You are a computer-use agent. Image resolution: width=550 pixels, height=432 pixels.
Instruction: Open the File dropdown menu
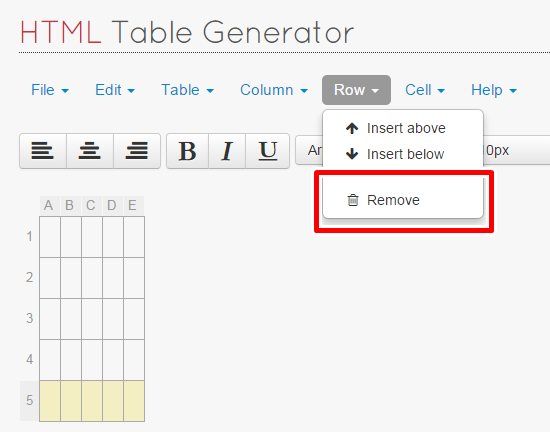[x=50, y=90]
